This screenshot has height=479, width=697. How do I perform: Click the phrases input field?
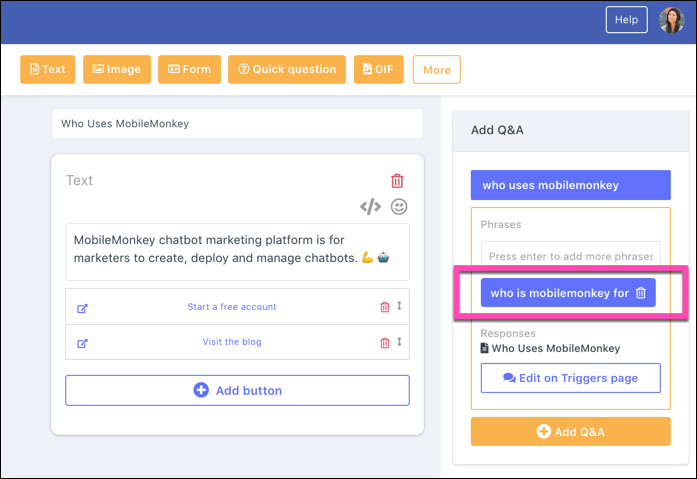click(x=571, y=253)
